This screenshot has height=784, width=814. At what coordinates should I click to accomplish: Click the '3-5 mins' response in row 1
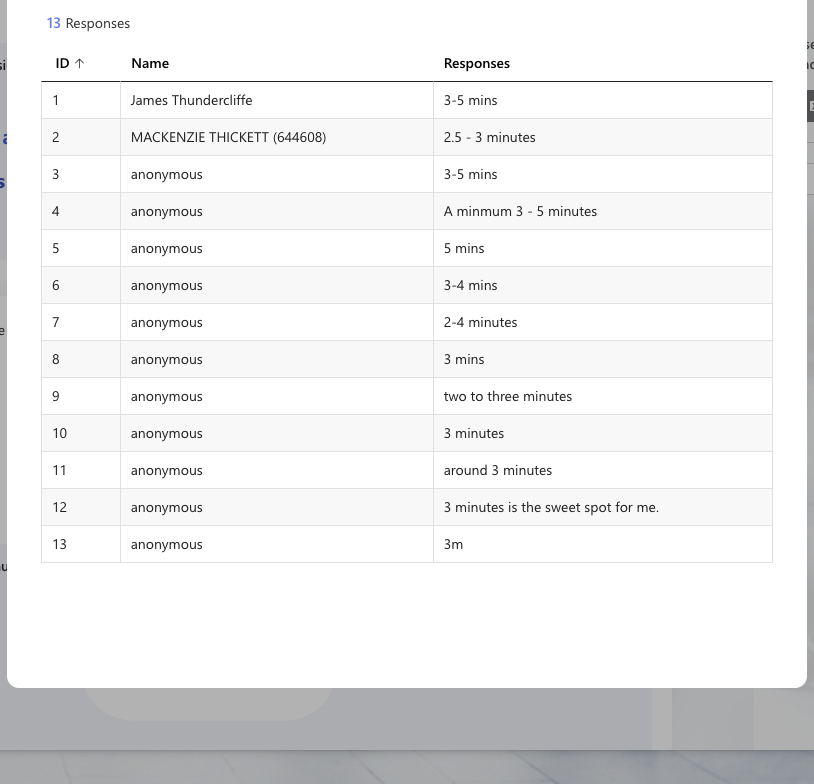click(x=470, y=100)
